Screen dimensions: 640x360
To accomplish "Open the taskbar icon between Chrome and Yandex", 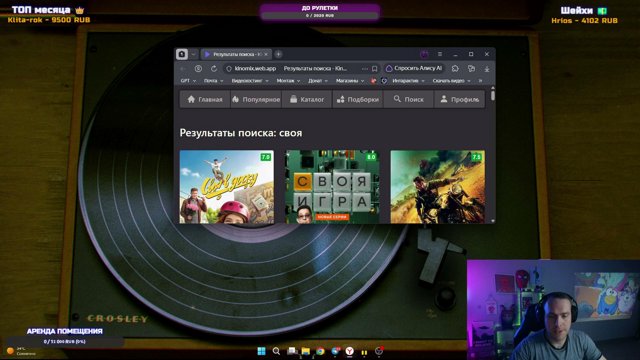I will pos(336,351).
